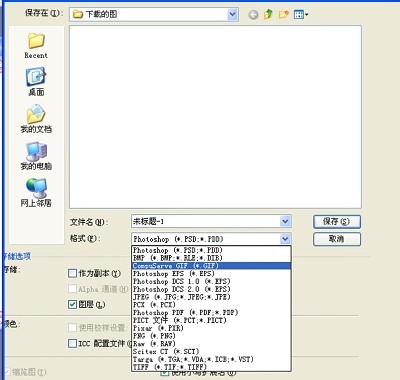The image size is (400, 380).
Task: Go to the Desktop (桌面) shortcut
Action: click(x=36, y=82)
